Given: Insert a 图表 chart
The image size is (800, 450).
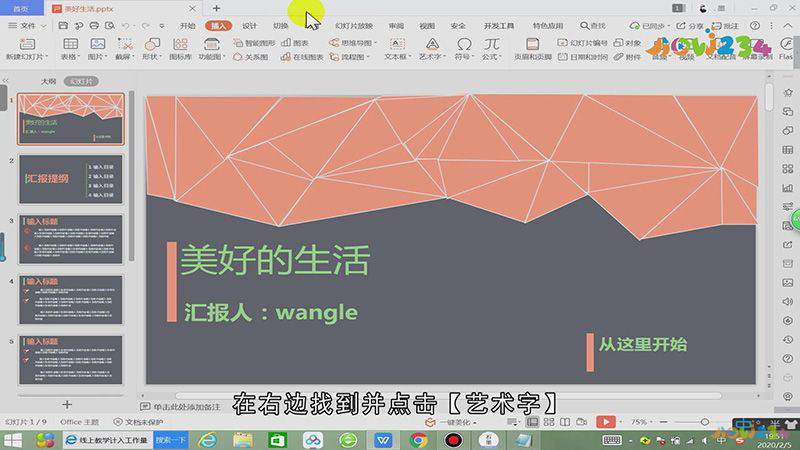Looking at the screenshot, I should tap(295, 43).
